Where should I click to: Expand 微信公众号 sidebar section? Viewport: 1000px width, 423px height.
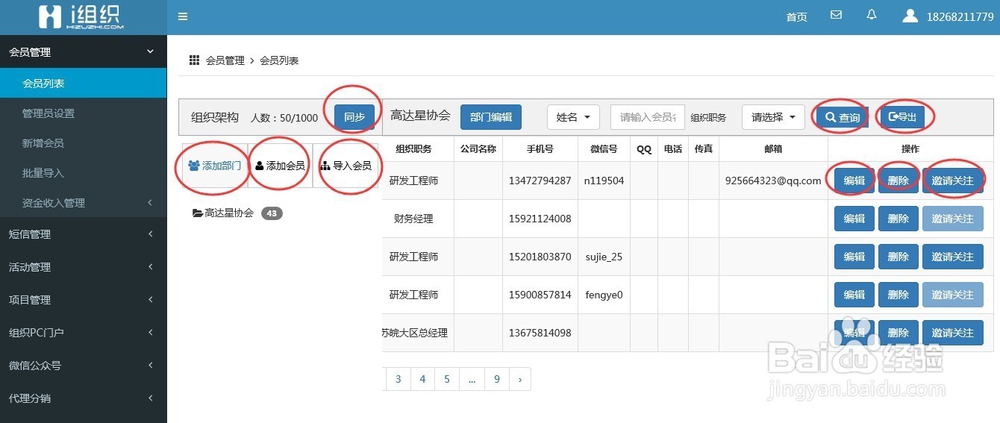click(83, 366)
